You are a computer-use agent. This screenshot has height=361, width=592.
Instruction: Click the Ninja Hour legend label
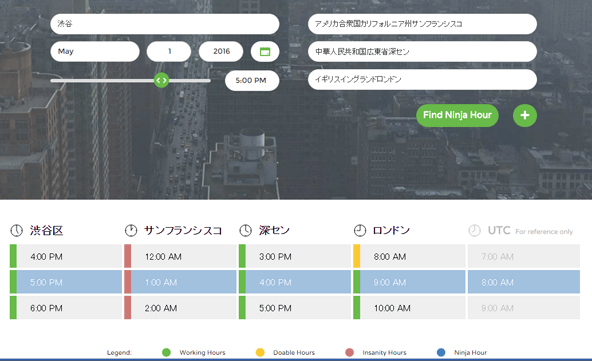470,352
